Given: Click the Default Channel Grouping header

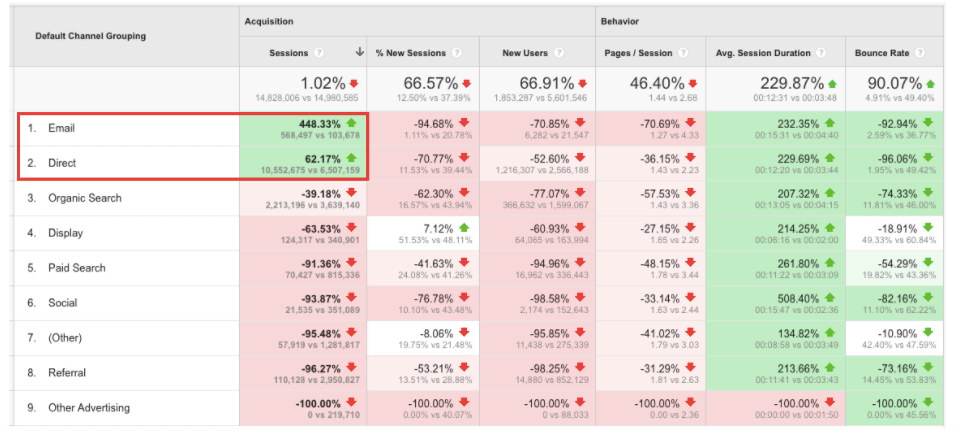Looking at the screenshot, I should 90,36.
